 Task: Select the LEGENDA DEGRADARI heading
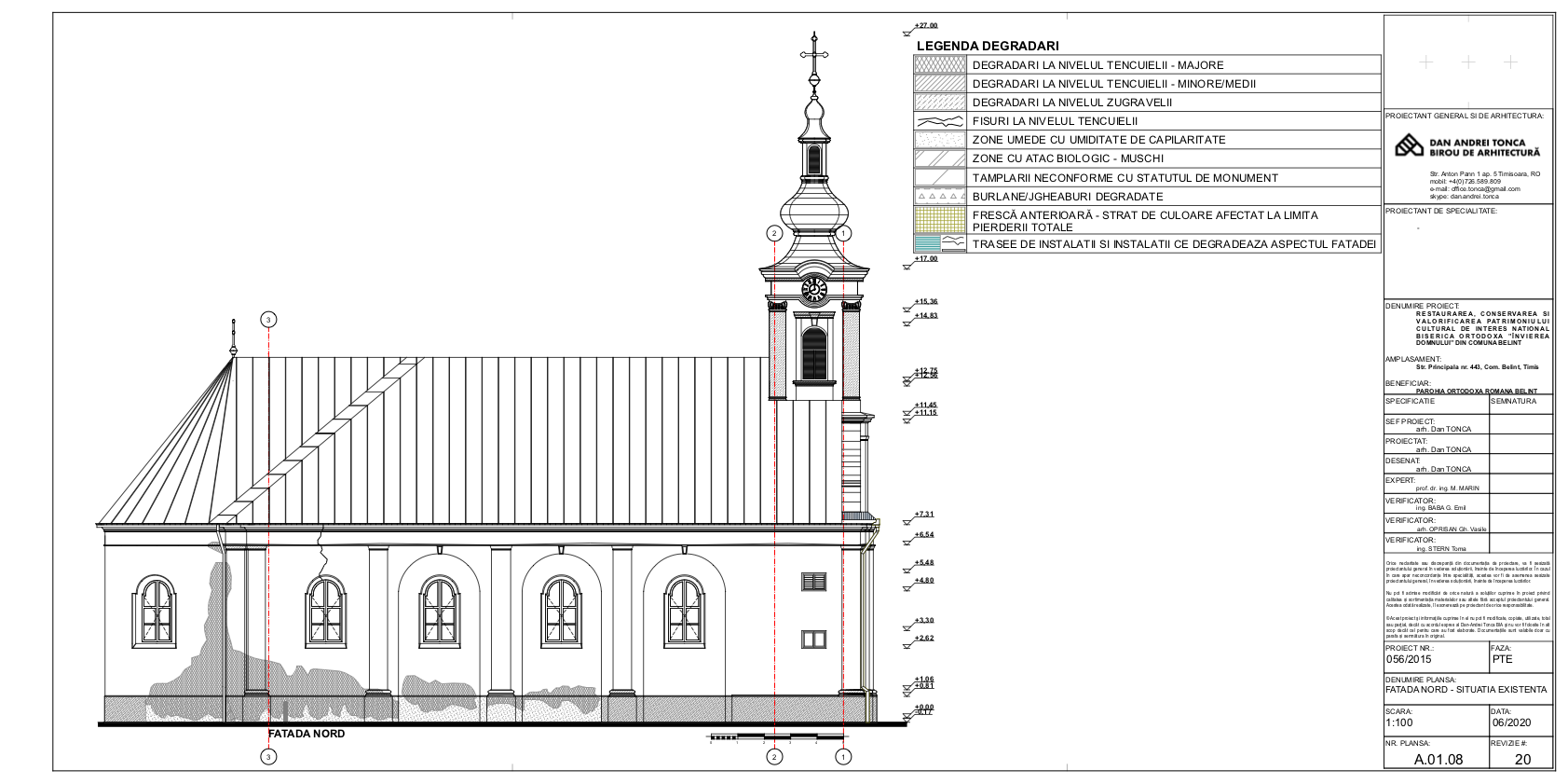987,46
